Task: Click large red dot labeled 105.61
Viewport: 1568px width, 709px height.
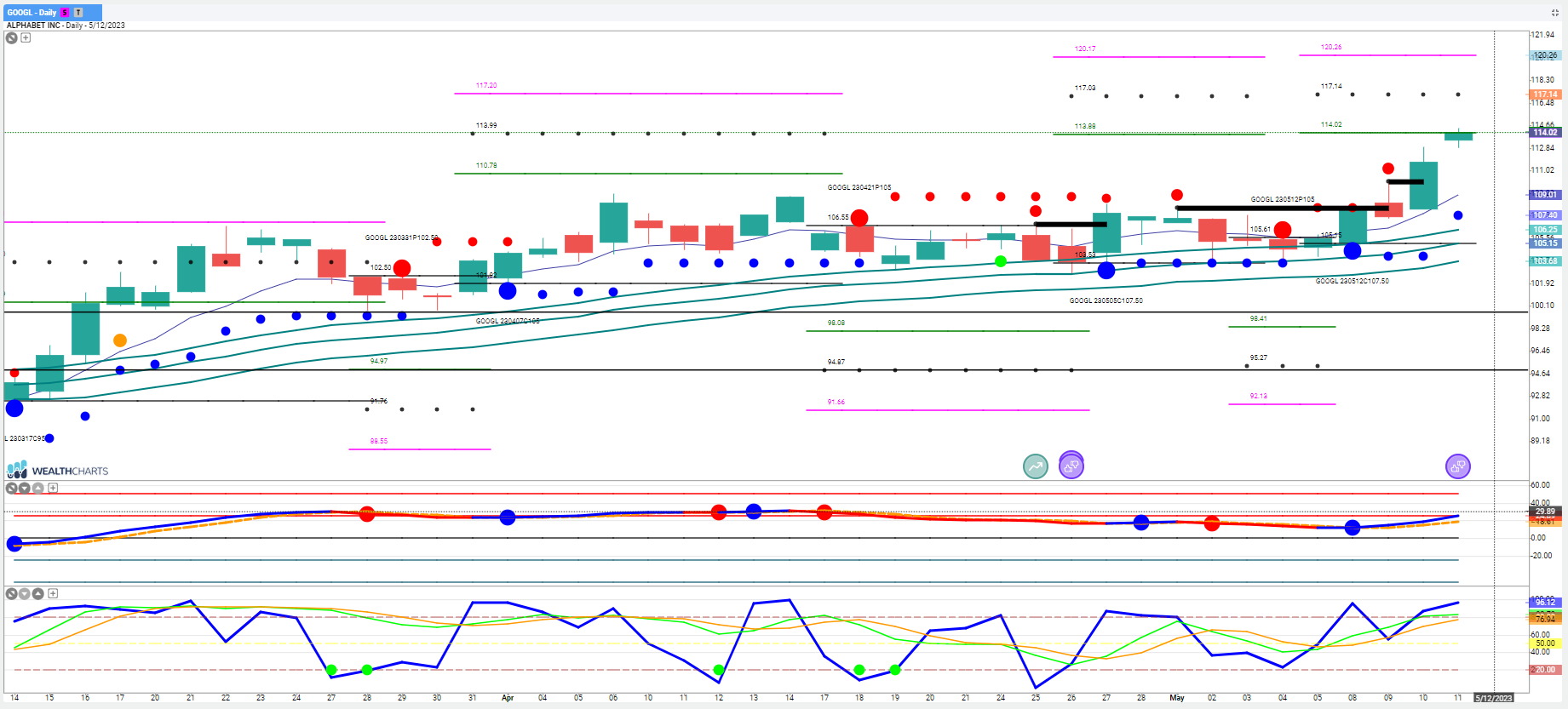Action: (x=1283, y=230)
